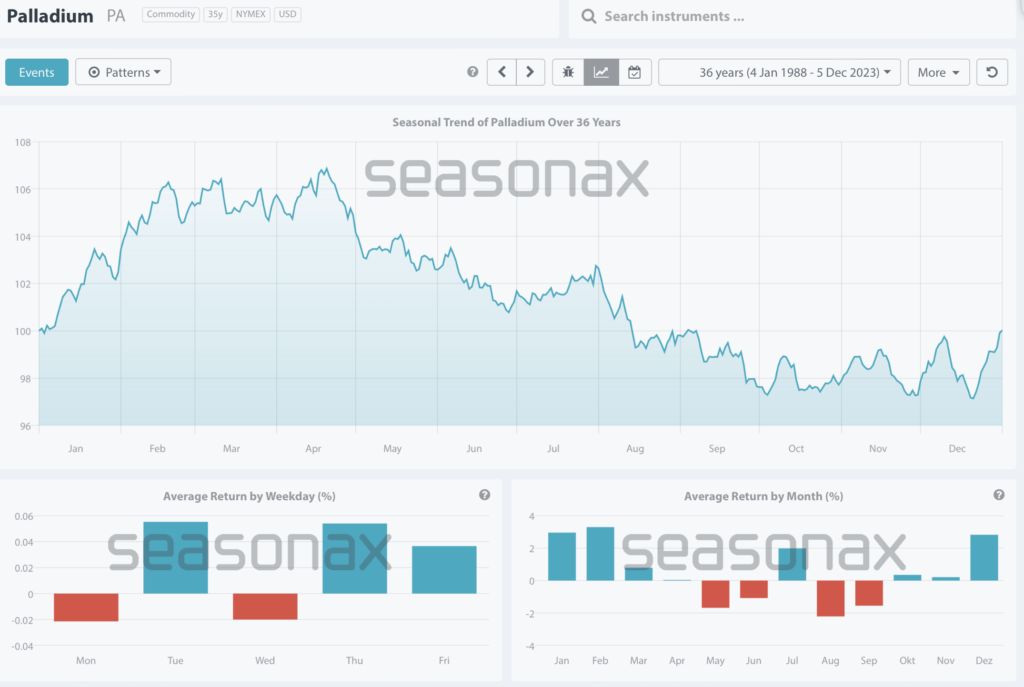Viewport: 1024px width, 687px height.
Task: Click help icon in Average Return by Month
Action: tap(998, 495)
